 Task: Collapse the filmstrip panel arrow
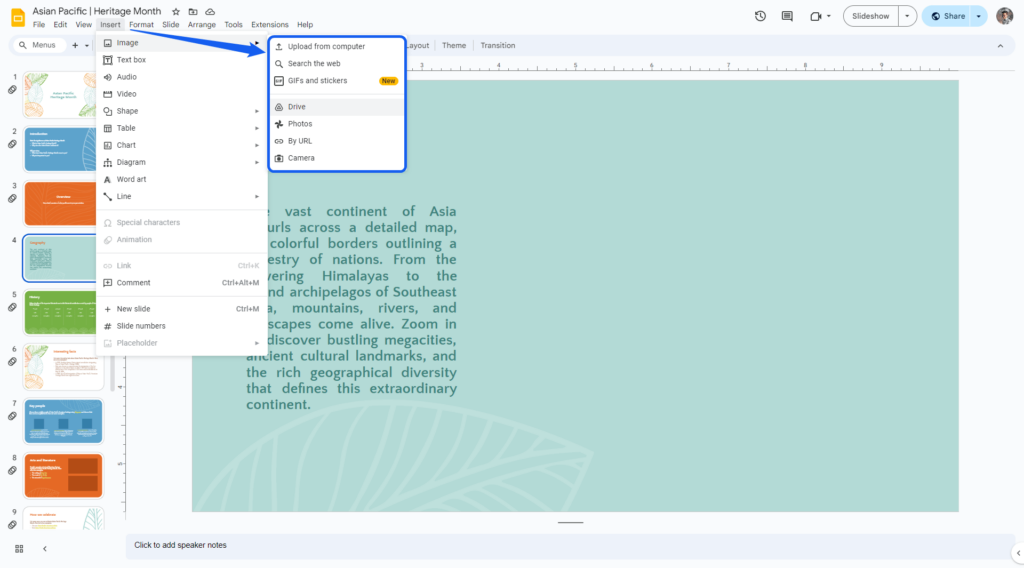[44, 548]
